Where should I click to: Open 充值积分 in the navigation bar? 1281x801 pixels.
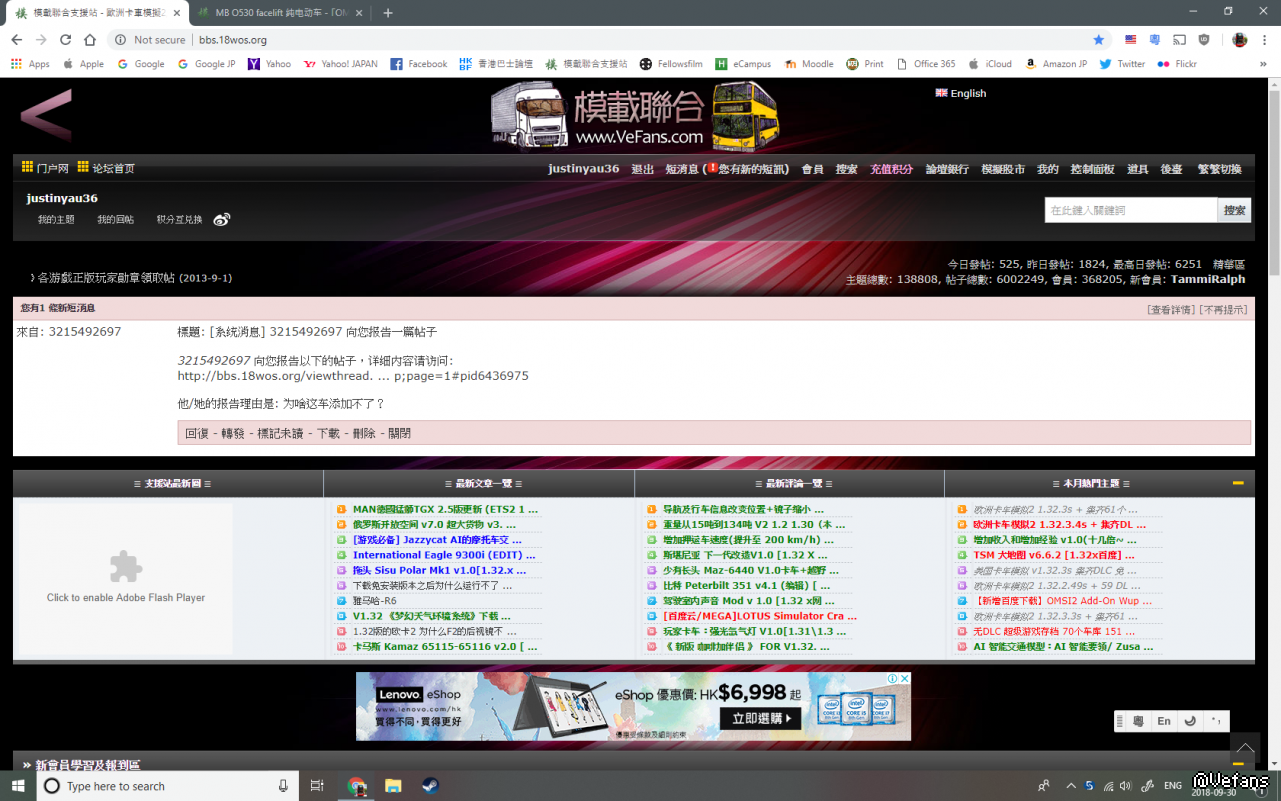891,169
